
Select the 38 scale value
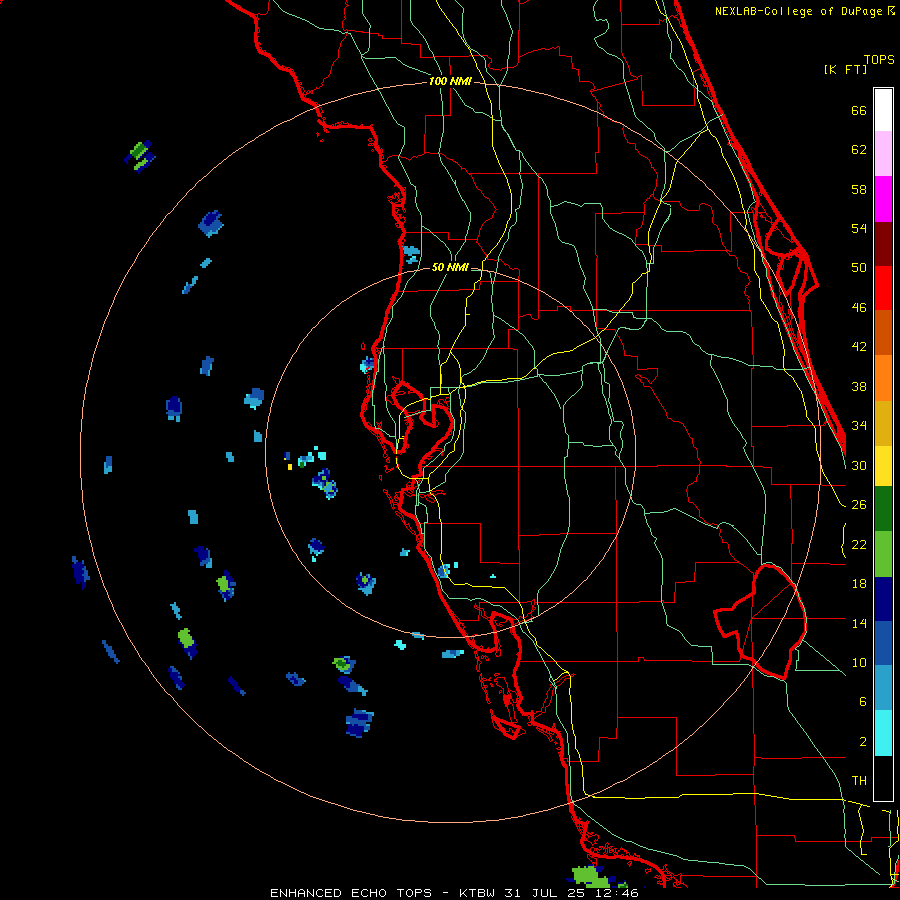coord(859,386)
